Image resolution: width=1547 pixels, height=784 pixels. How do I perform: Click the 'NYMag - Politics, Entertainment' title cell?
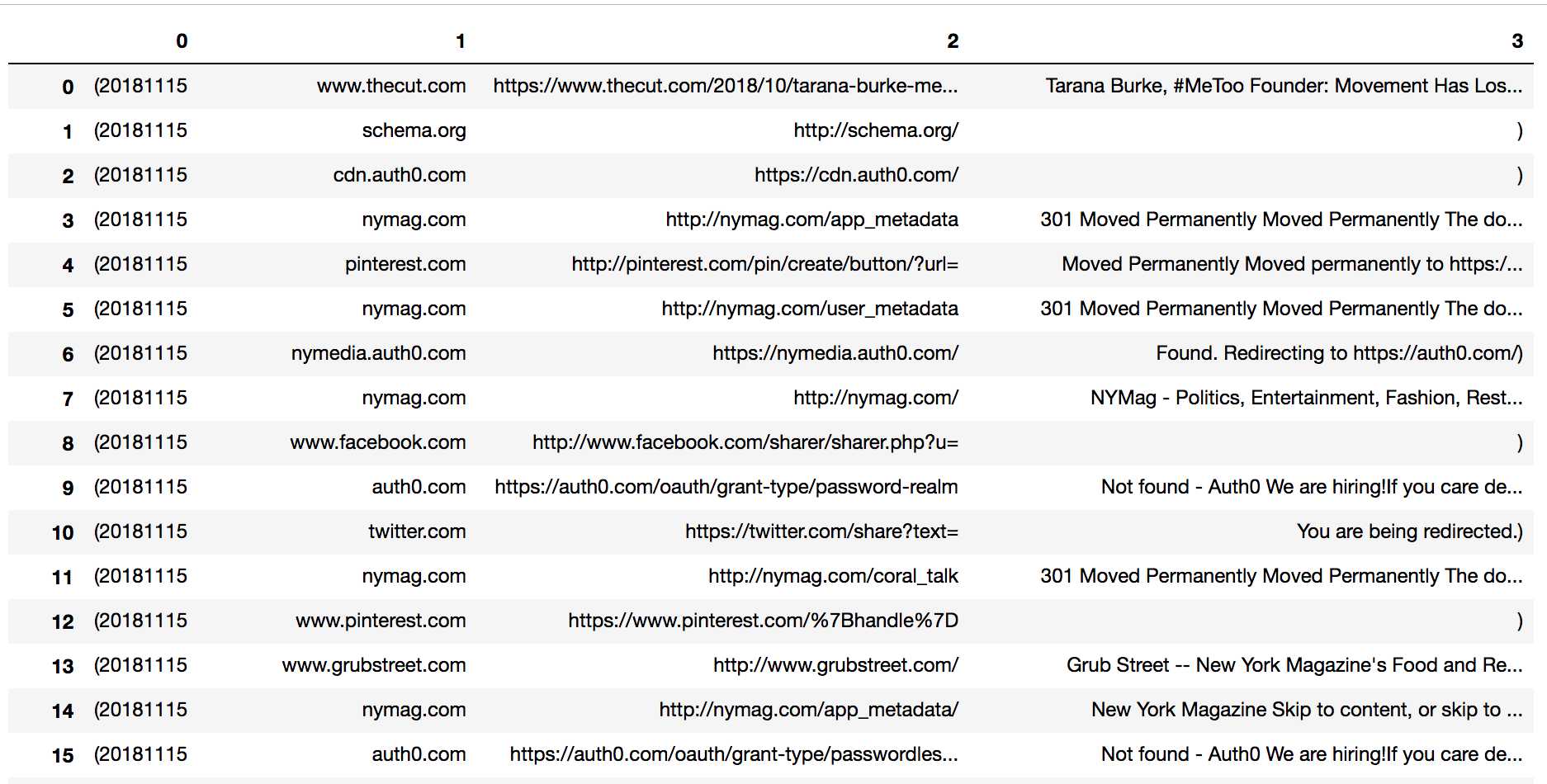tap(1306, 398)
